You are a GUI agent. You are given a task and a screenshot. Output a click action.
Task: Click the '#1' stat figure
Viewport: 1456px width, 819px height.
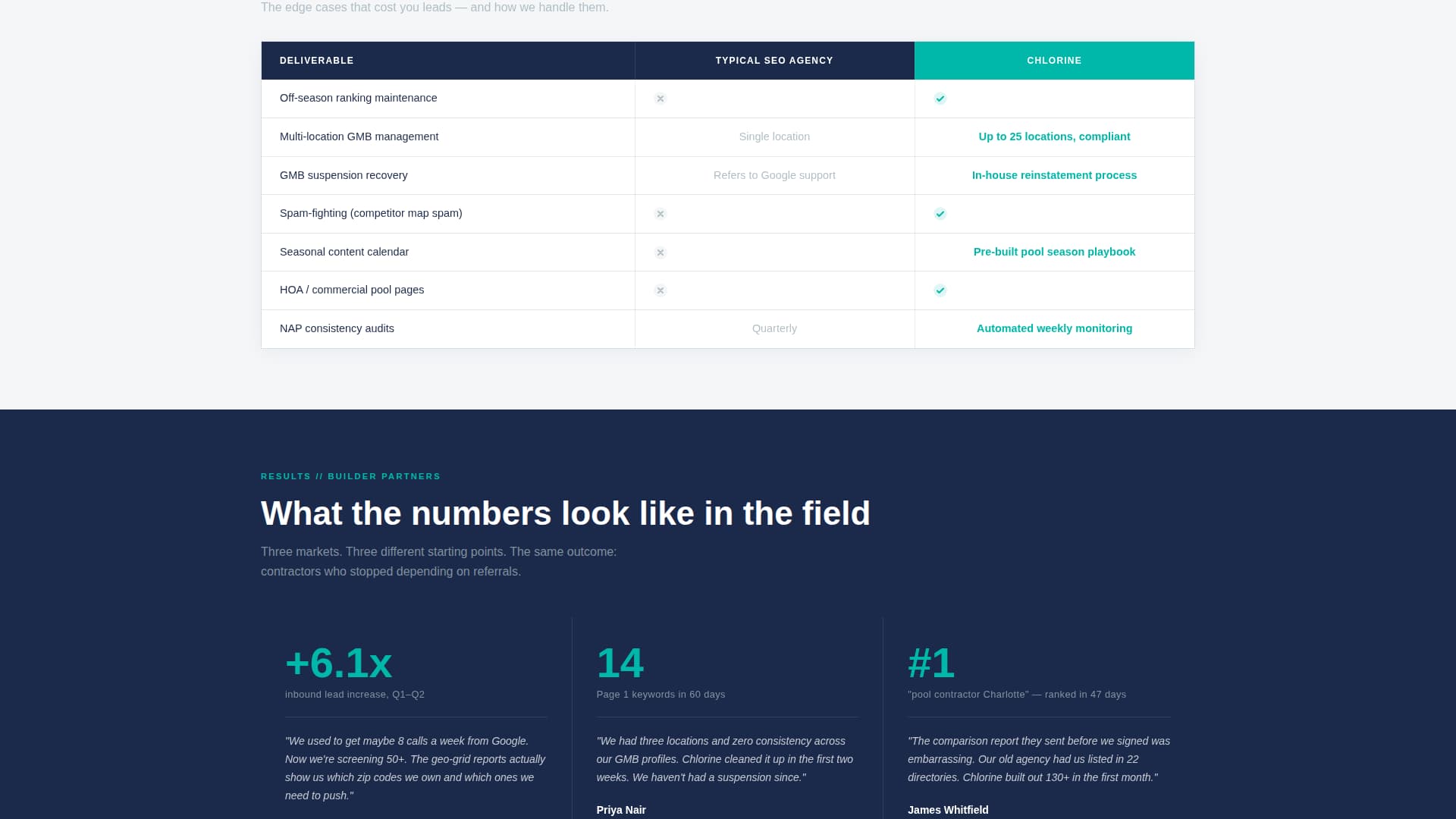pyautogui.click(x=931, y=663)
